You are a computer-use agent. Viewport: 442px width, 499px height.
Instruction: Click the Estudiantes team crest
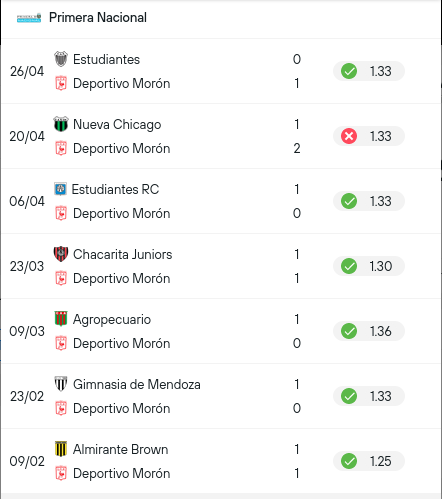[x=61, y=59]
